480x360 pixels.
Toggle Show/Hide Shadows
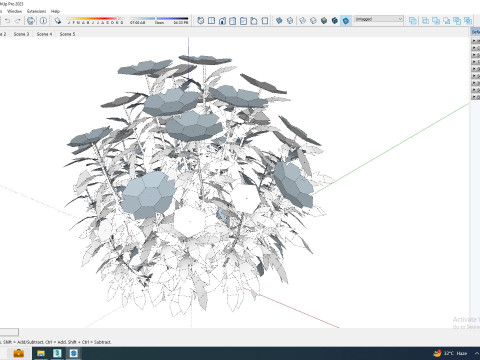(58, 21)
